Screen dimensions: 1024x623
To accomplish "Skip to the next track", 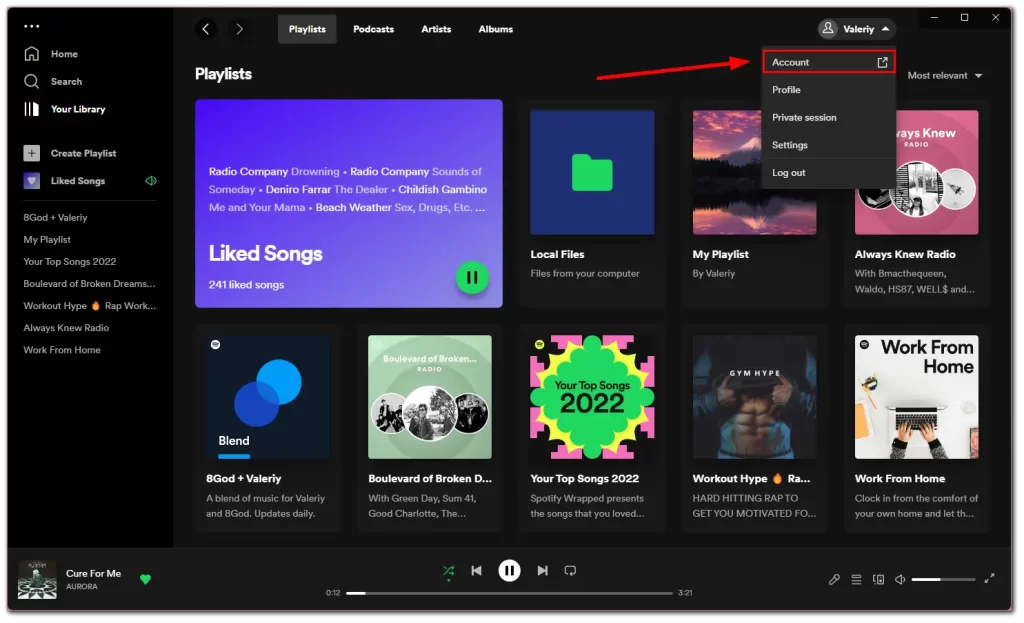I will pyautogui.click(x=543, y=571).
